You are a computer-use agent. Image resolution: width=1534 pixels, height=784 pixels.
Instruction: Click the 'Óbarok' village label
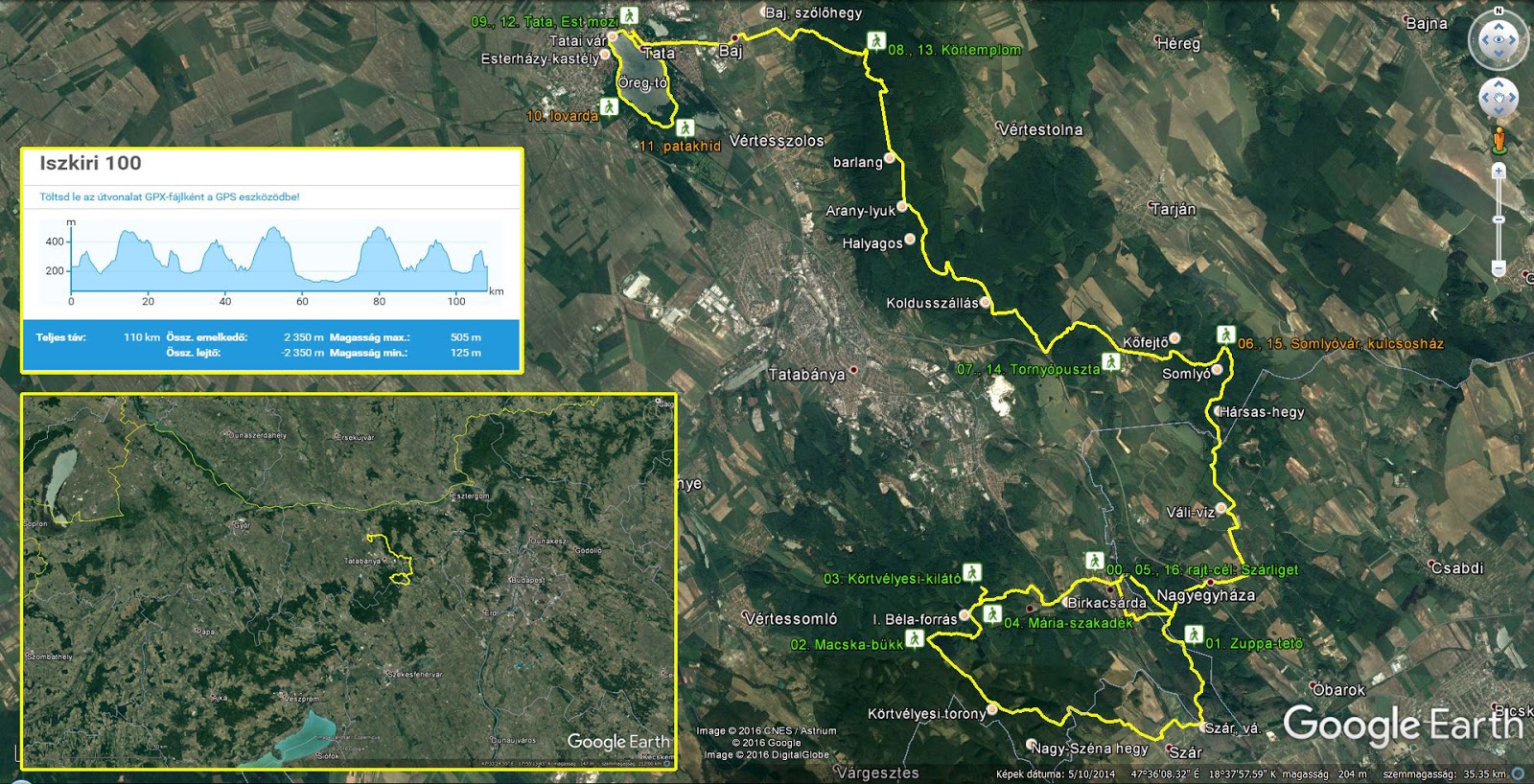point(1338,690)
